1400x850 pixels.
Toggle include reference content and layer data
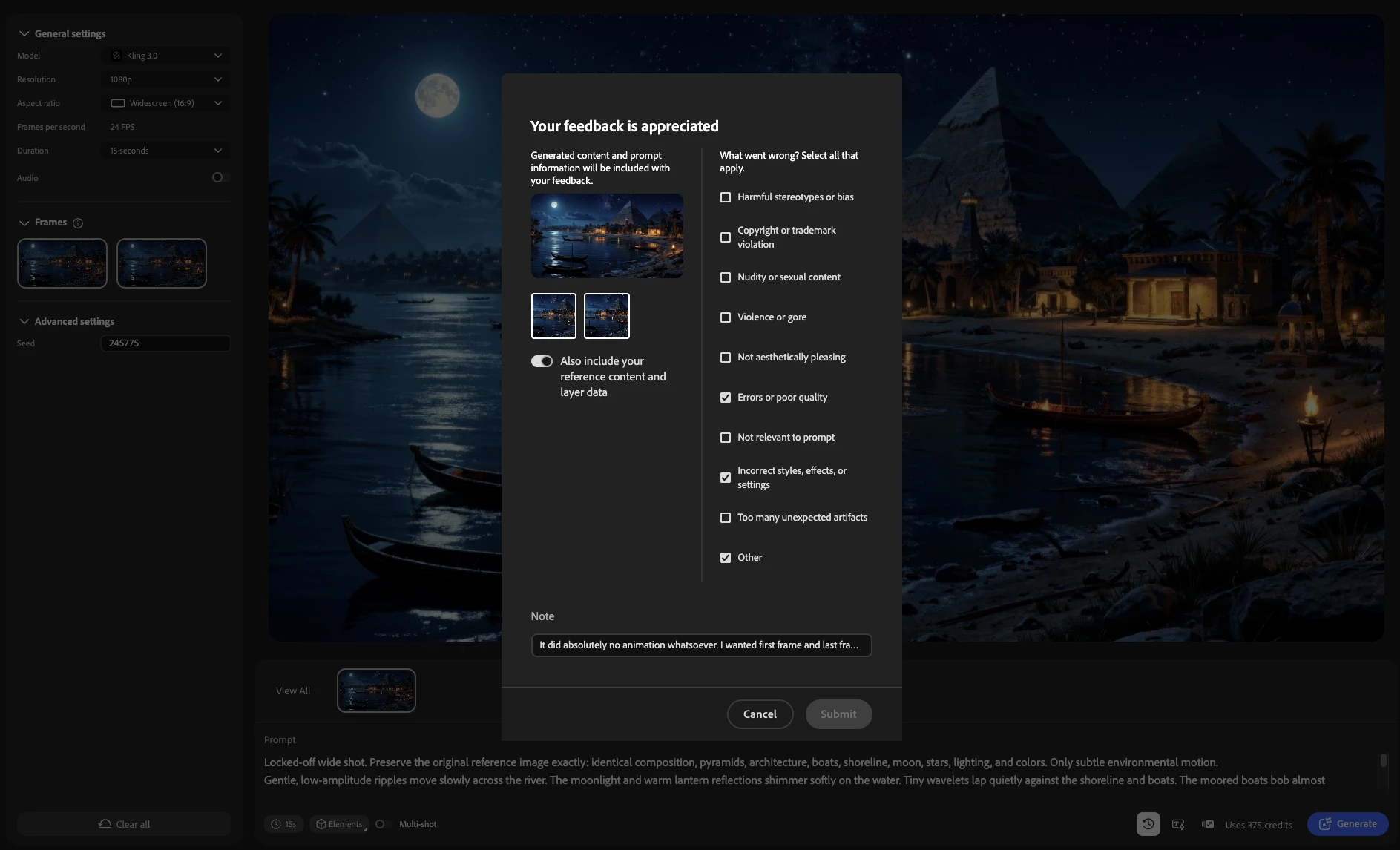(x=542, y=361)
